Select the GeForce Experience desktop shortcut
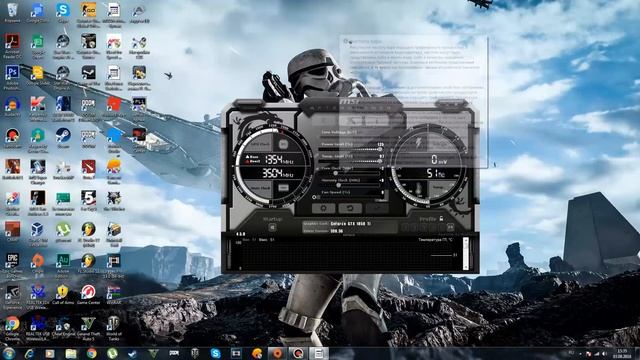This screenshot has height=360, width=640. point(12,296)
